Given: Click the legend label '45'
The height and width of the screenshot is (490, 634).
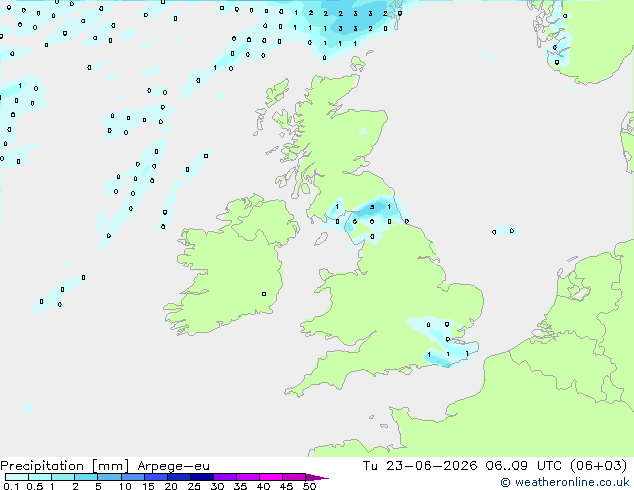Looking at the screenshot, I should [286, 486].
